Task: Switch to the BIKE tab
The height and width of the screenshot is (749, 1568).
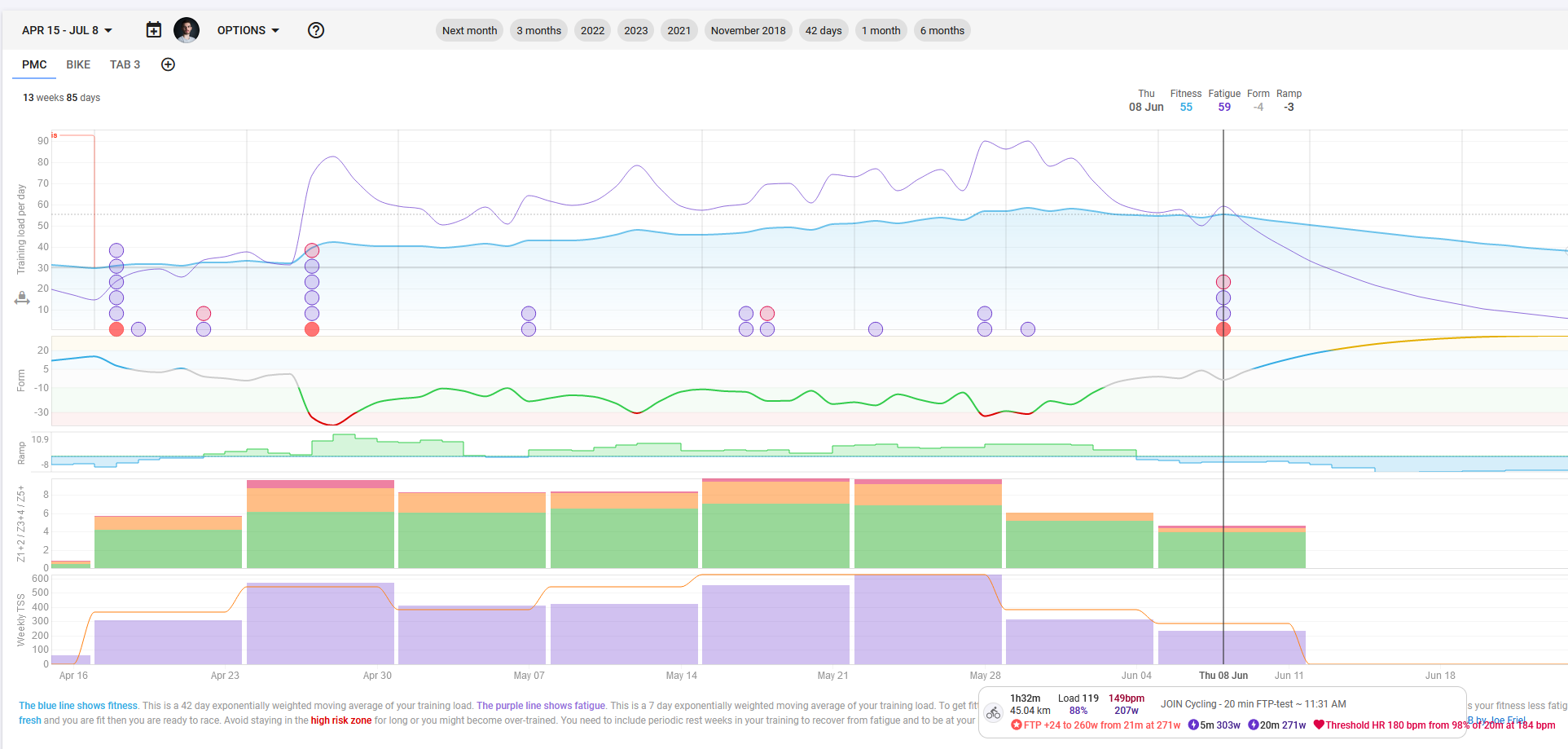Action: click(x=78, y=64)
